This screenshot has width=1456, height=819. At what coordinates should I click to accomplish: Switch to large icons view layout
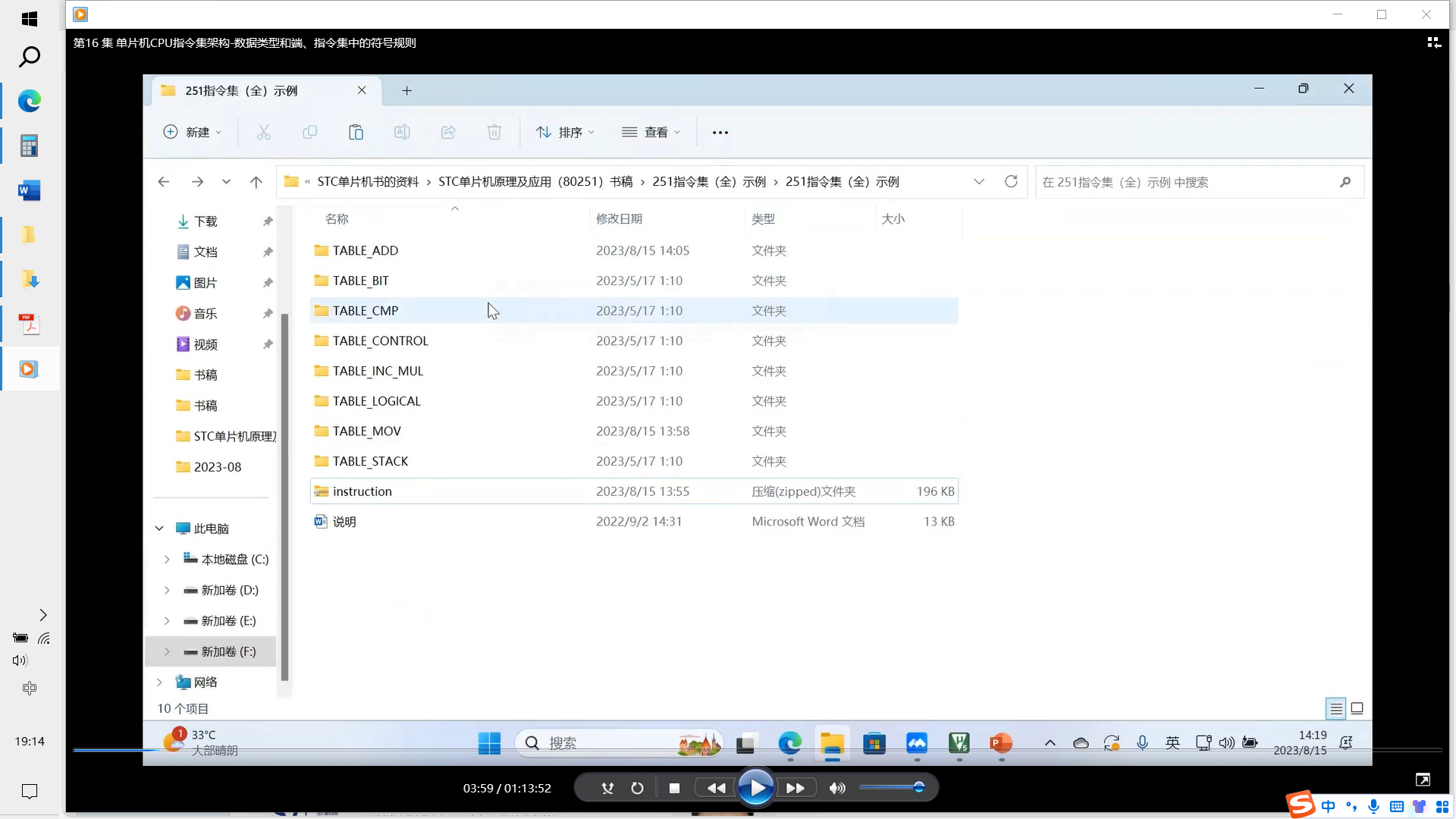(1357, 709)
